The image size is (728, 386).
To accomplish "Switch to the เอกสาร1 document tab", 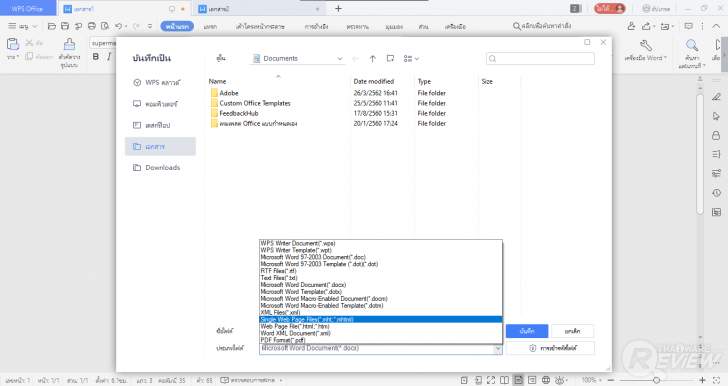I will pos(123,9).
